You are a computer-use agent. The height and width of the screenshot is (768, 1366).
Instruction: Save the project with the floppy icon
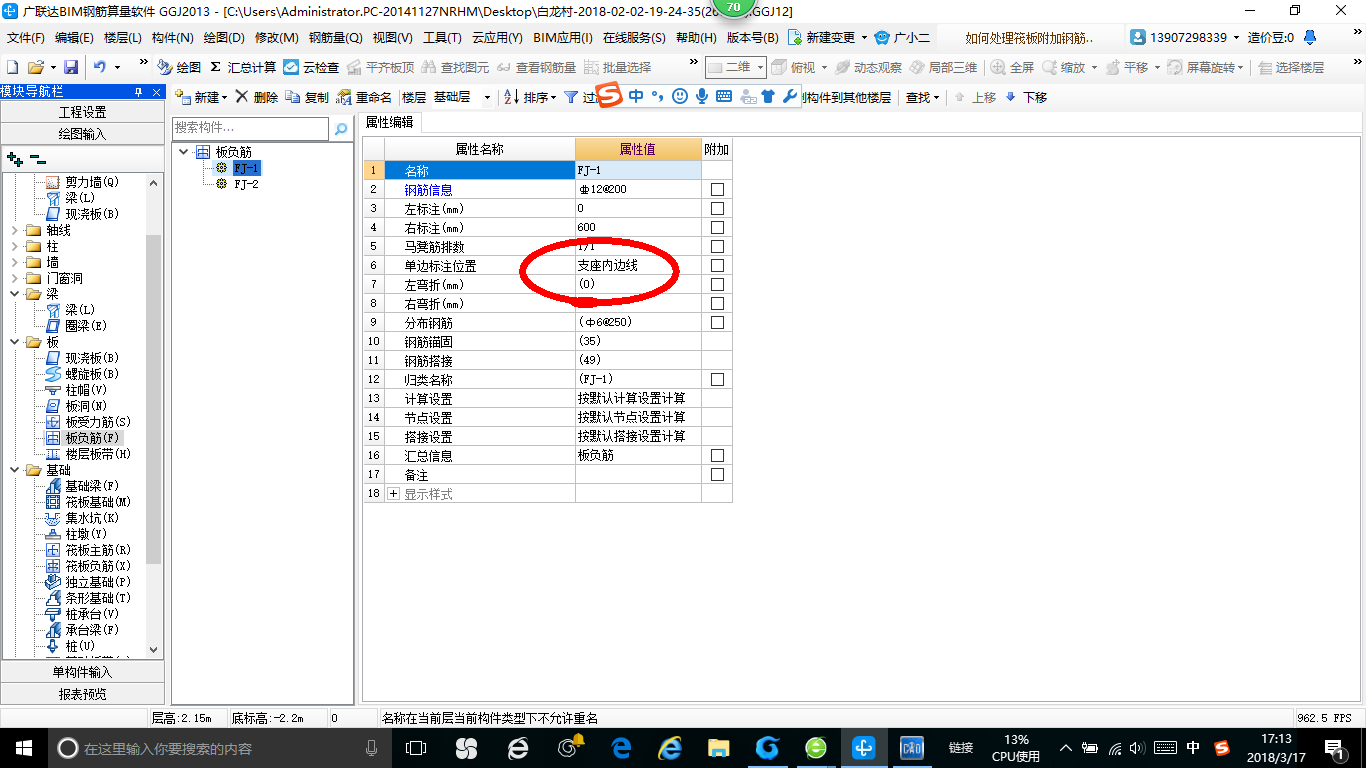(71, 67)
